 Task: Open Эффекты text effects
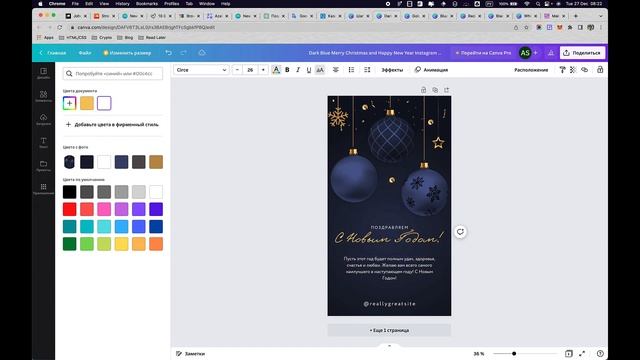pos(392,70)
